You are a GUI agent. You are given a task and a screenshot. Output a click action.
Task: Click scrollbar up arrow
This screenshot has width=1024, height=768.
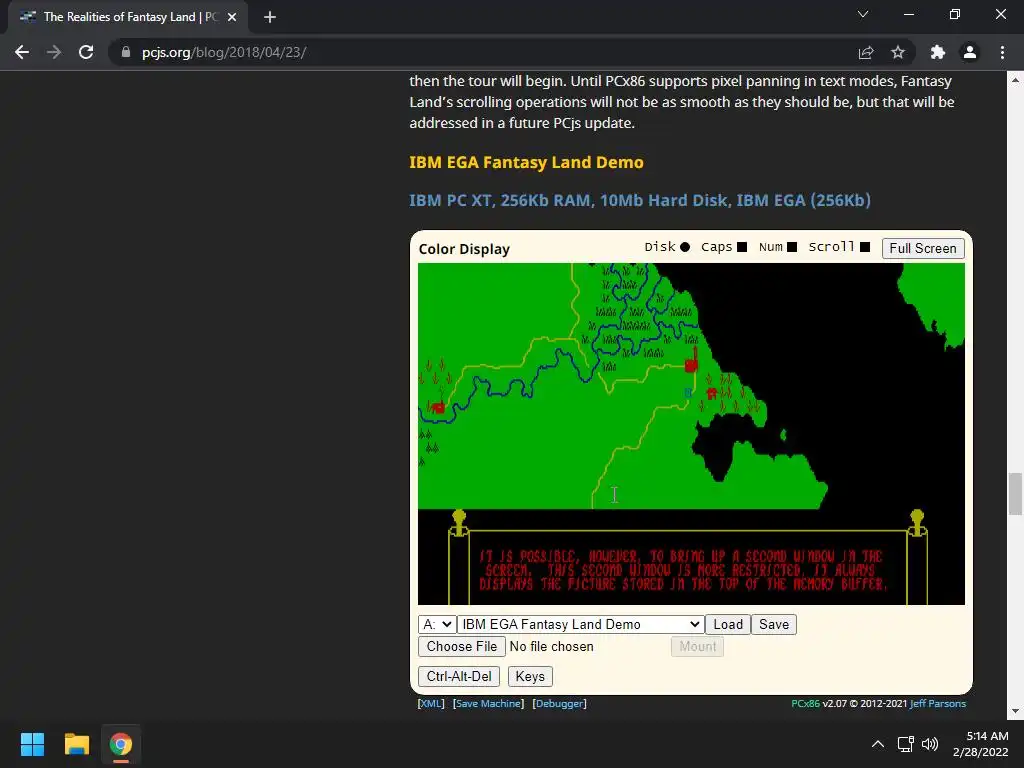click(x=1015, y=80)
